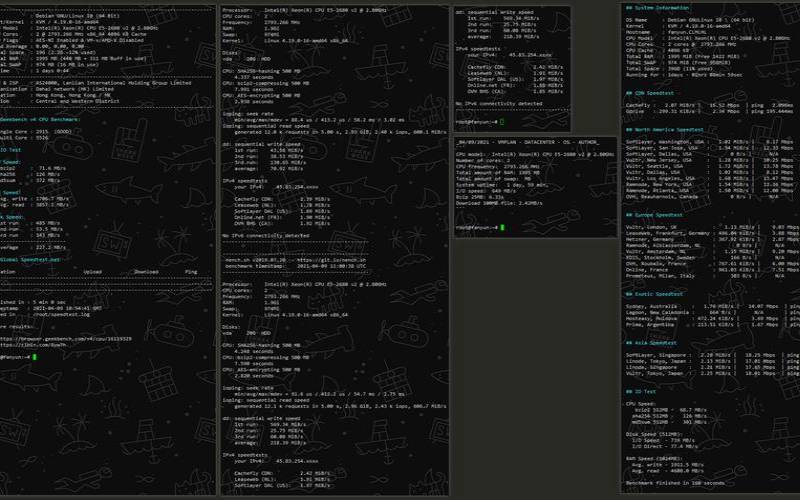The height and width of the screenshot is (500, 800).
Task: Select the "Hetzner, Germany" row
Action: tap(713, 239)
